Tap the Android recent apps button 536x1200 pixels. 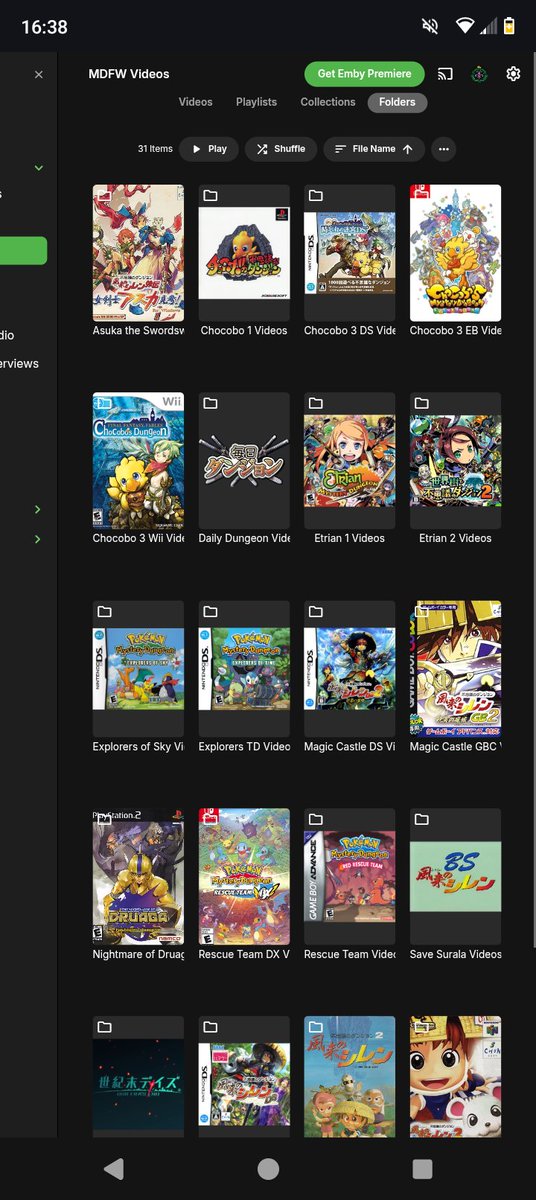pyautogui.click(x=422, y=1169)
